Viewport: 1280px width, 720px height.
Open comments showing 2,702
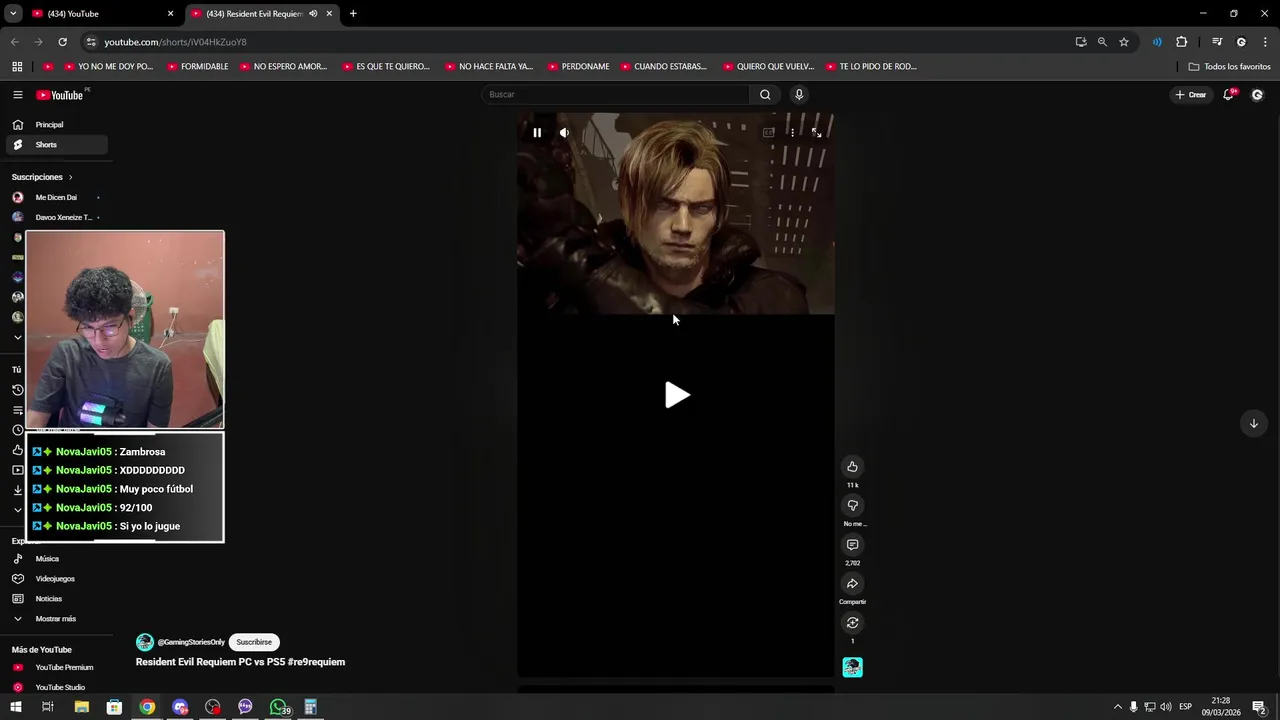852,544
